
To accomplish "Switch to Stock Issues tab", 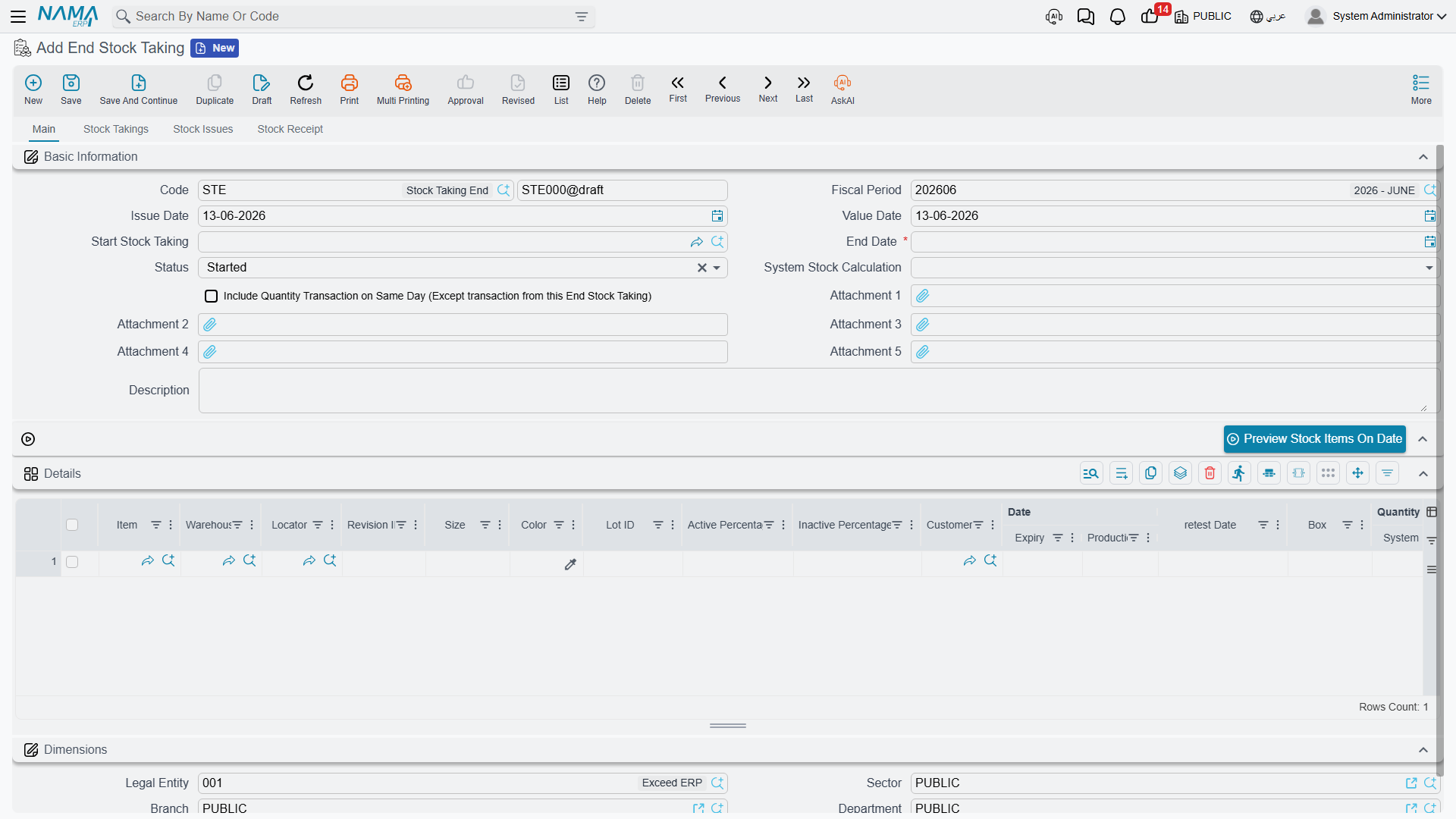I will click(x=203, y=129).
